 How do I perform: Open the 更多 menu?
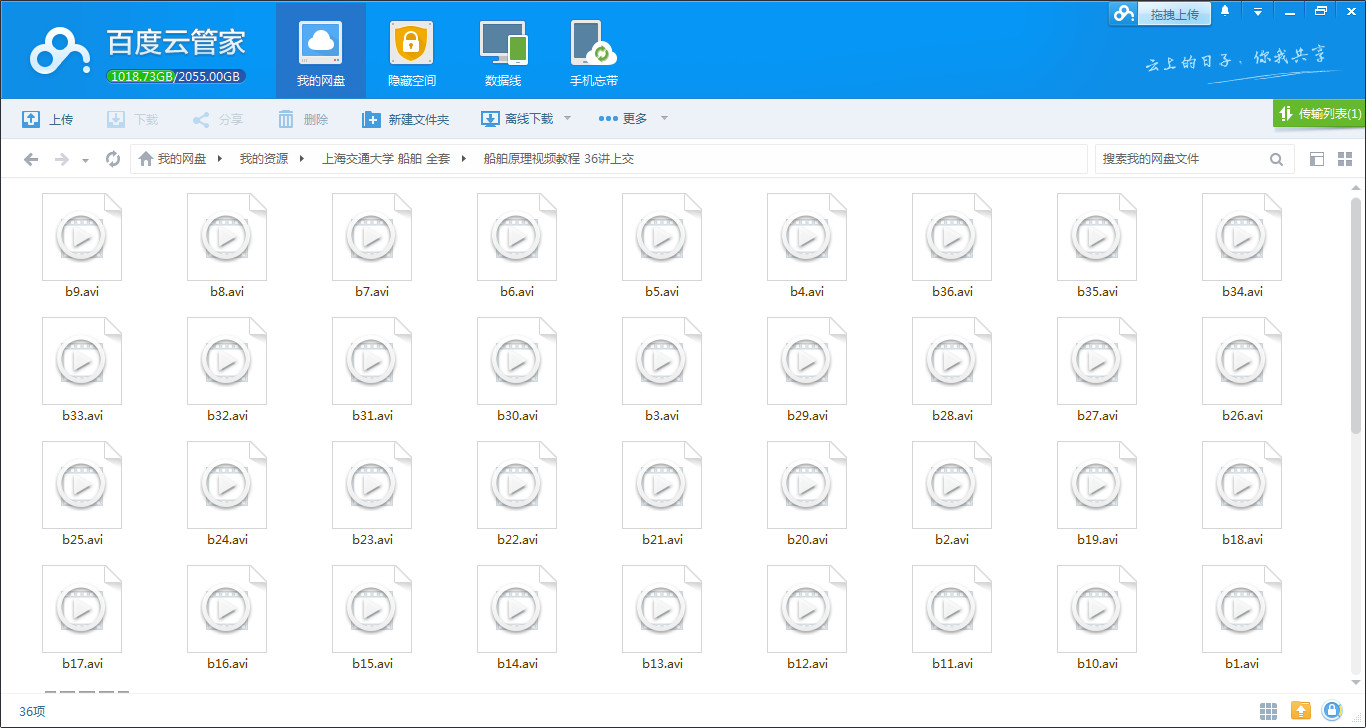coord(623,119)
